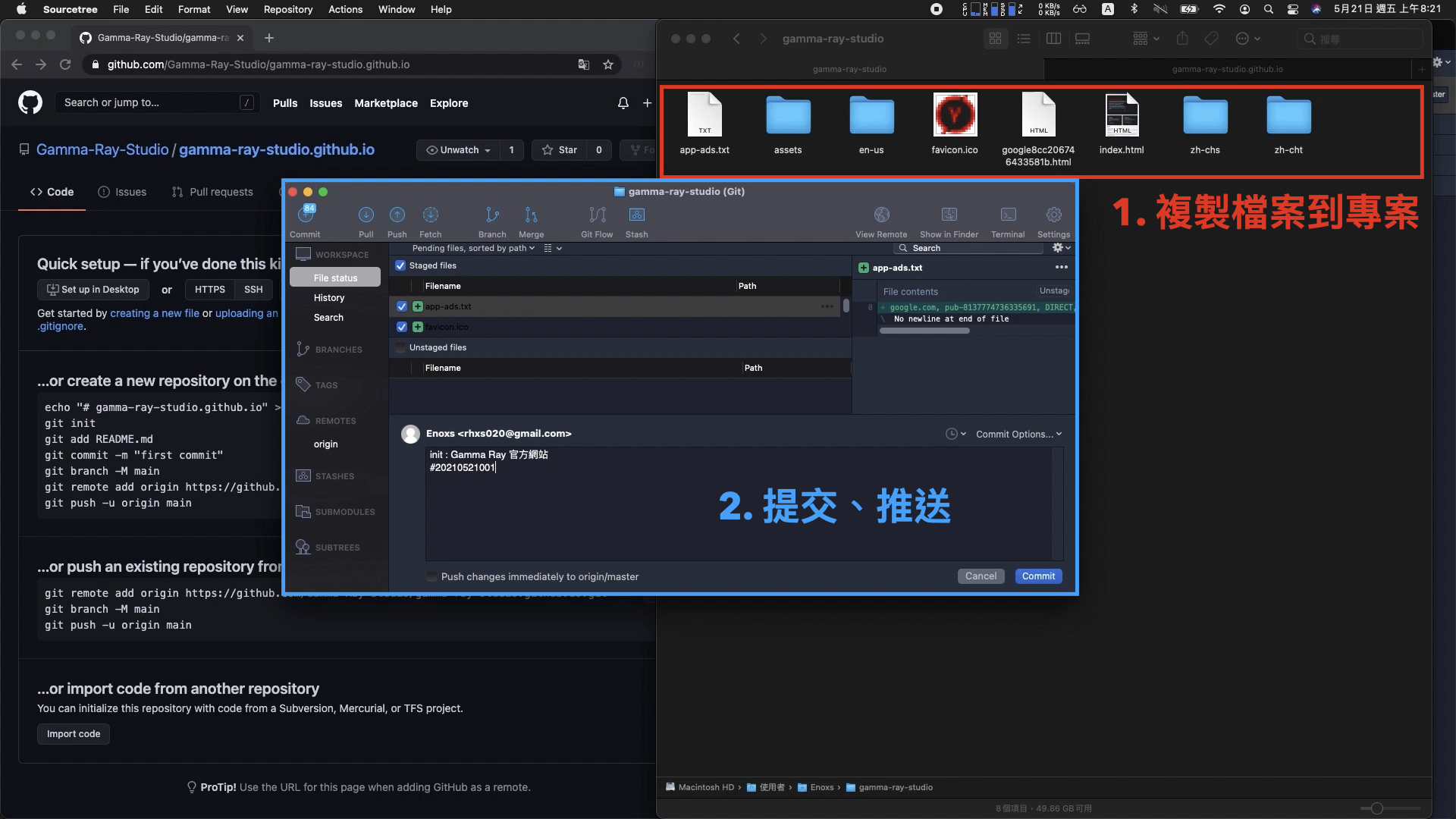Toggle the Unstaged files checkbox

[400, 347]
